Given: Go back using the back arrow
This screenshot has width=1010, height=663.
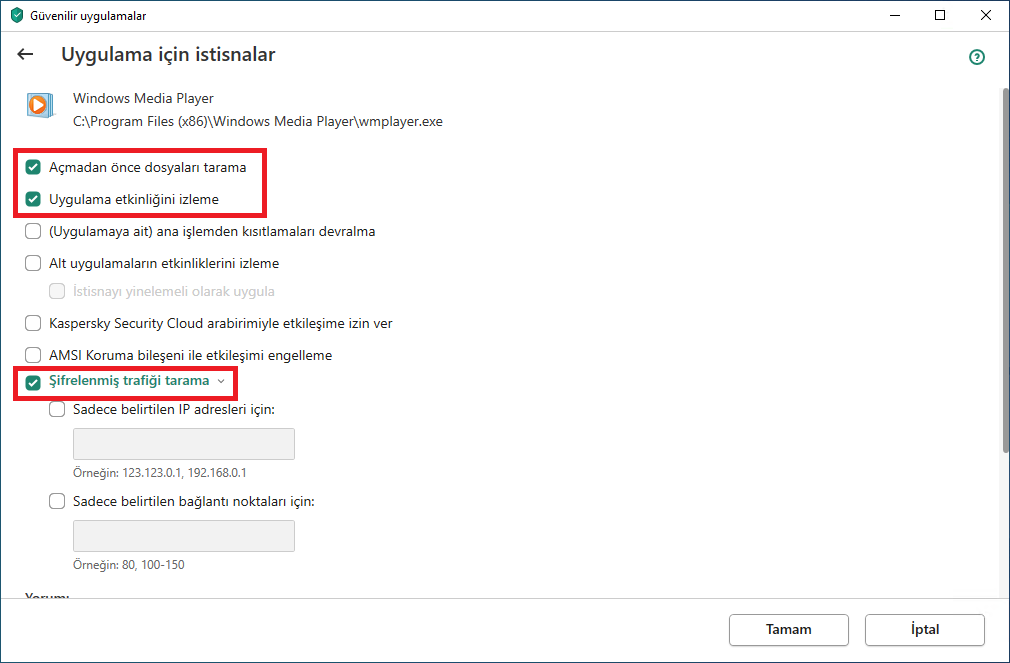Looking at the screenshot, I should click(x=25, y=55).
